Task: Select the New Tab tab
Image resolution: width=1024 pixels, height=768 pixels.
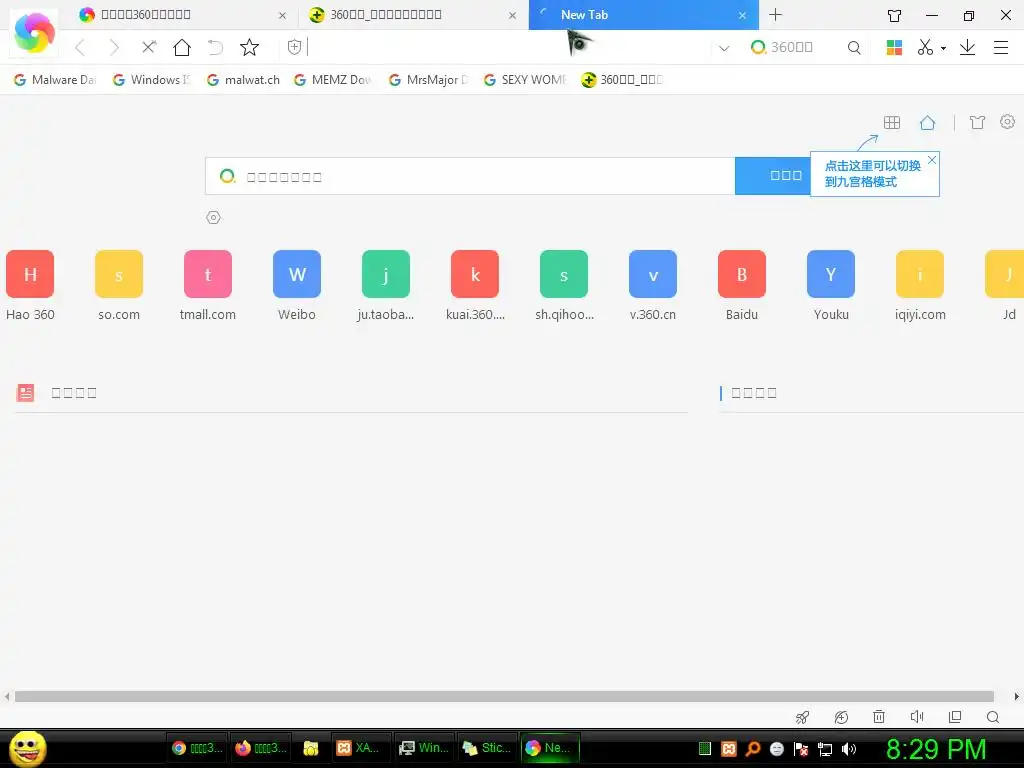Action: pyautogui.click(x=643, y=15)
